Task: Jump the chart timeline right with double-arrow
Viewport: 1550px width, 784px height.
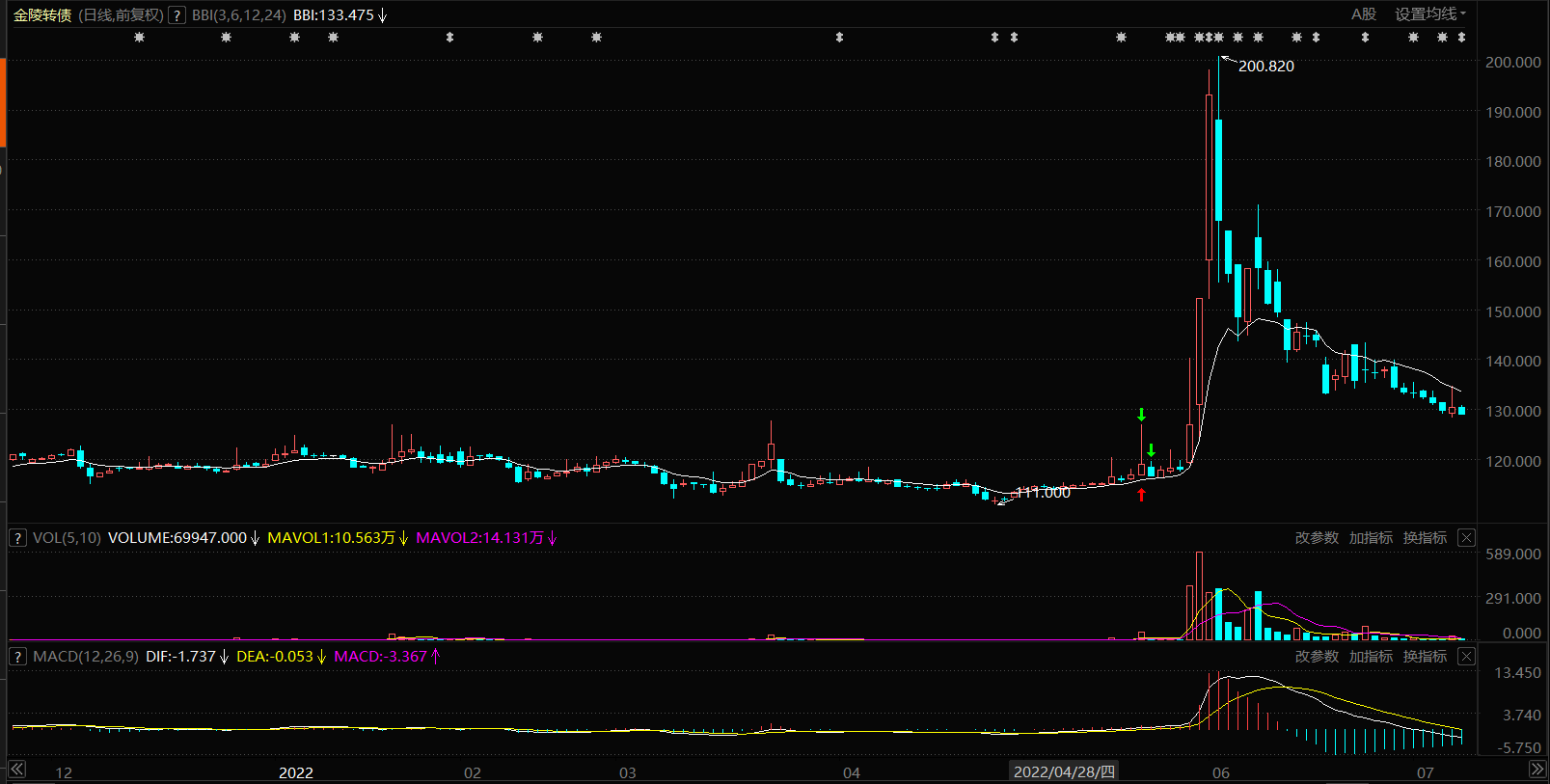Action: click(1537, 770)
